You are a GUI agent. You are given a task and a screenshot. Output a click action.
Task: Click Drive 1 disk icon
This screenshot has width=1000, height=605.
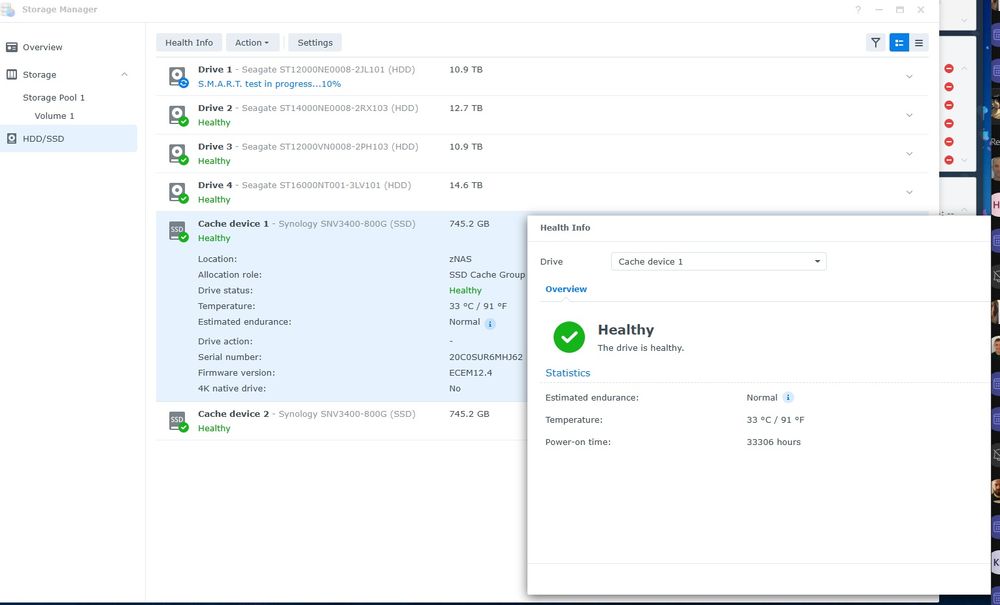178,77
